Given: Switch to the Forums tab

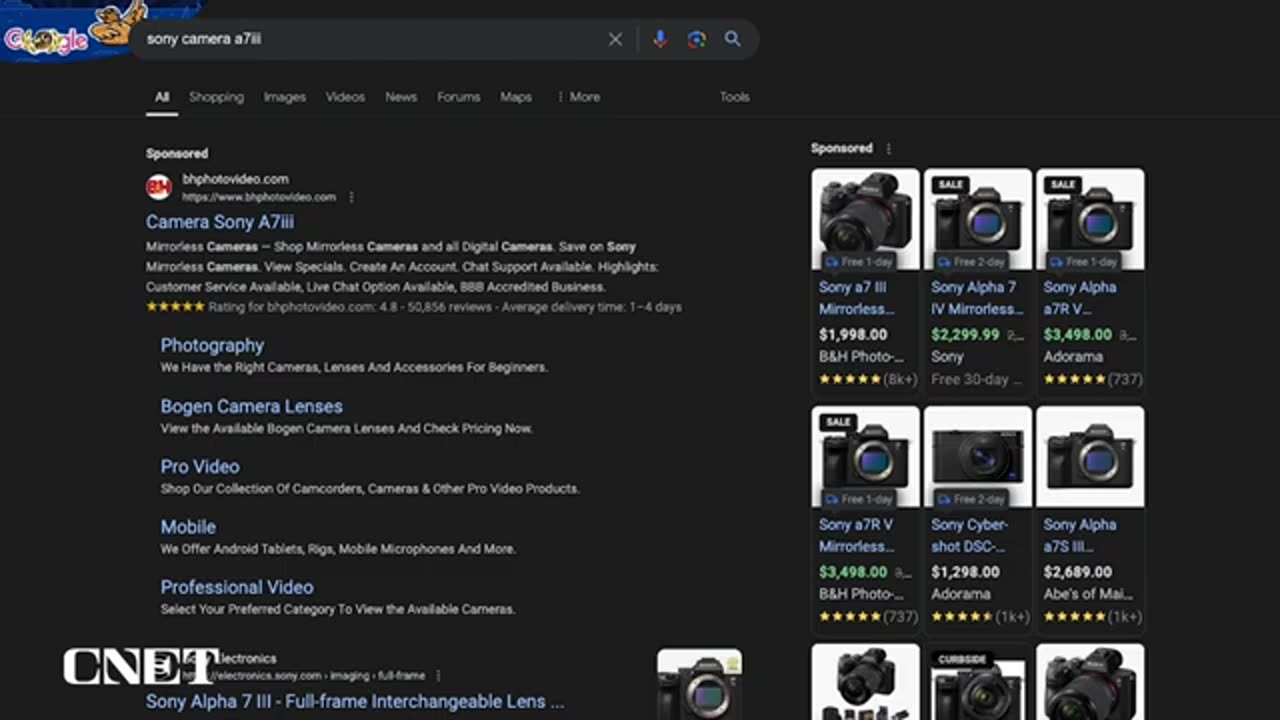Looking at the screenshot, I should click(x=459, y=97).
